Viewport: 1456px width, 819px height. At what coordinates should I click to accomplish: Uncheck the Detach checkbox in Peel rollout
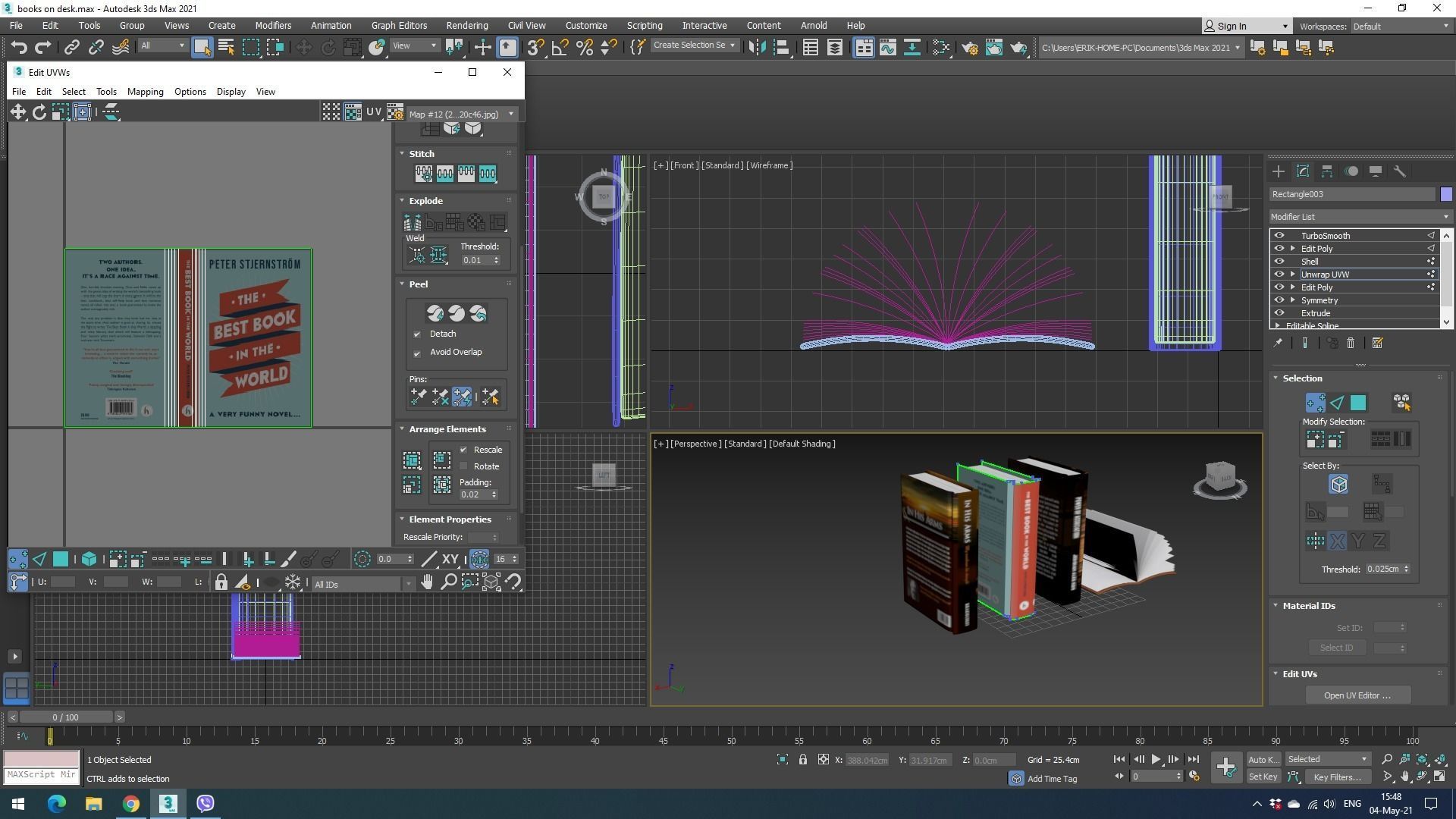pyautogui.click(x=417, y=334)
